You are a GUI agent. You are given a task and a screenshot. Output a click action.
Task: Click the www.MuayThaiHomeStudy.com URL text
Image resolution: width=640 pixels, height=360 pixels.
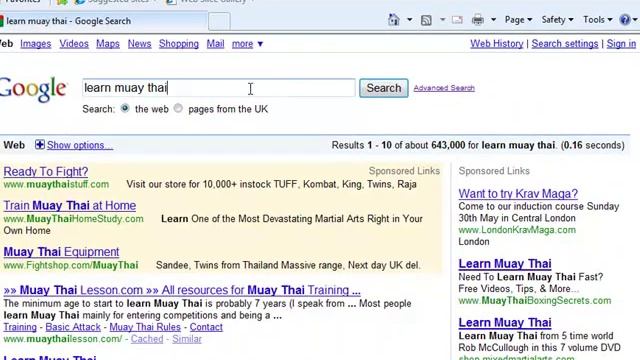pos(73,219)
